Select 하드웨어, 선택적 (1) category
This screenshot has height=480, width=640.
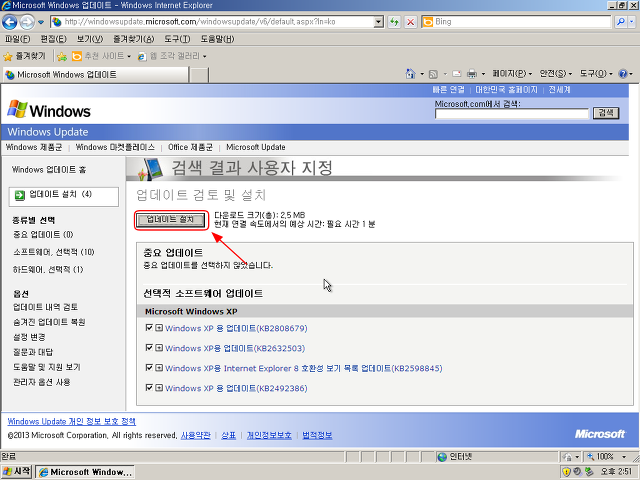coord(48,270)
